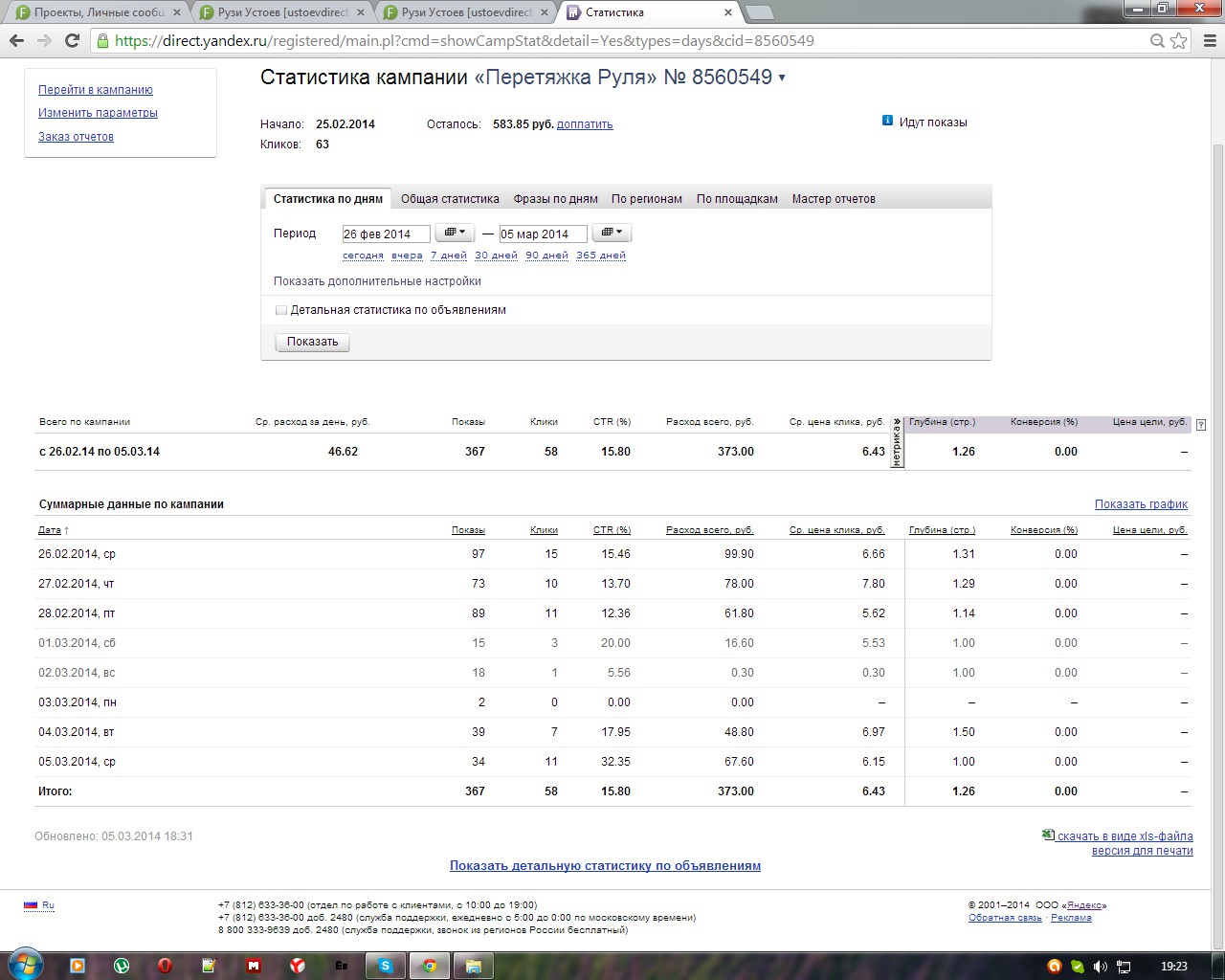
Task: Open the версия для печати link
Action: pos(1143,851)
